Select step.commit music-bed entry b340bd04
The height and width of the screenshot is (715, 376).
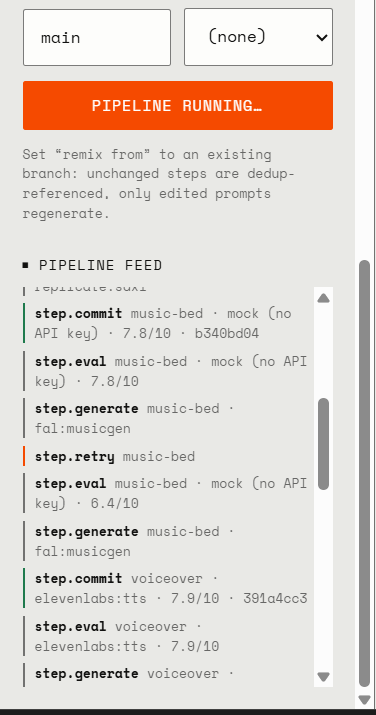point(166,323)
